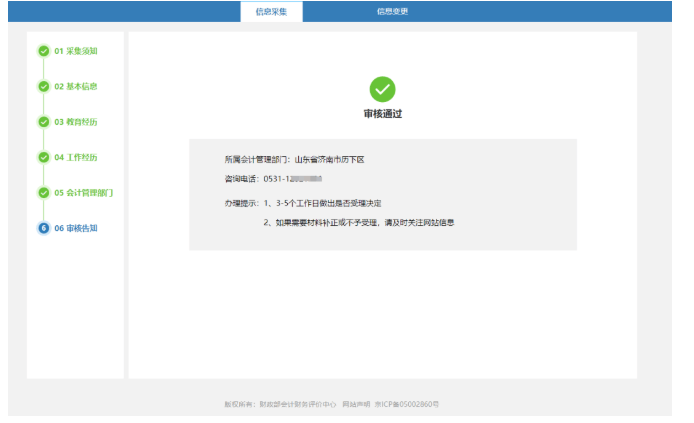
Task: Select step 04 工作经历 label
Action: pyautogui.click(x=76, y=157)
